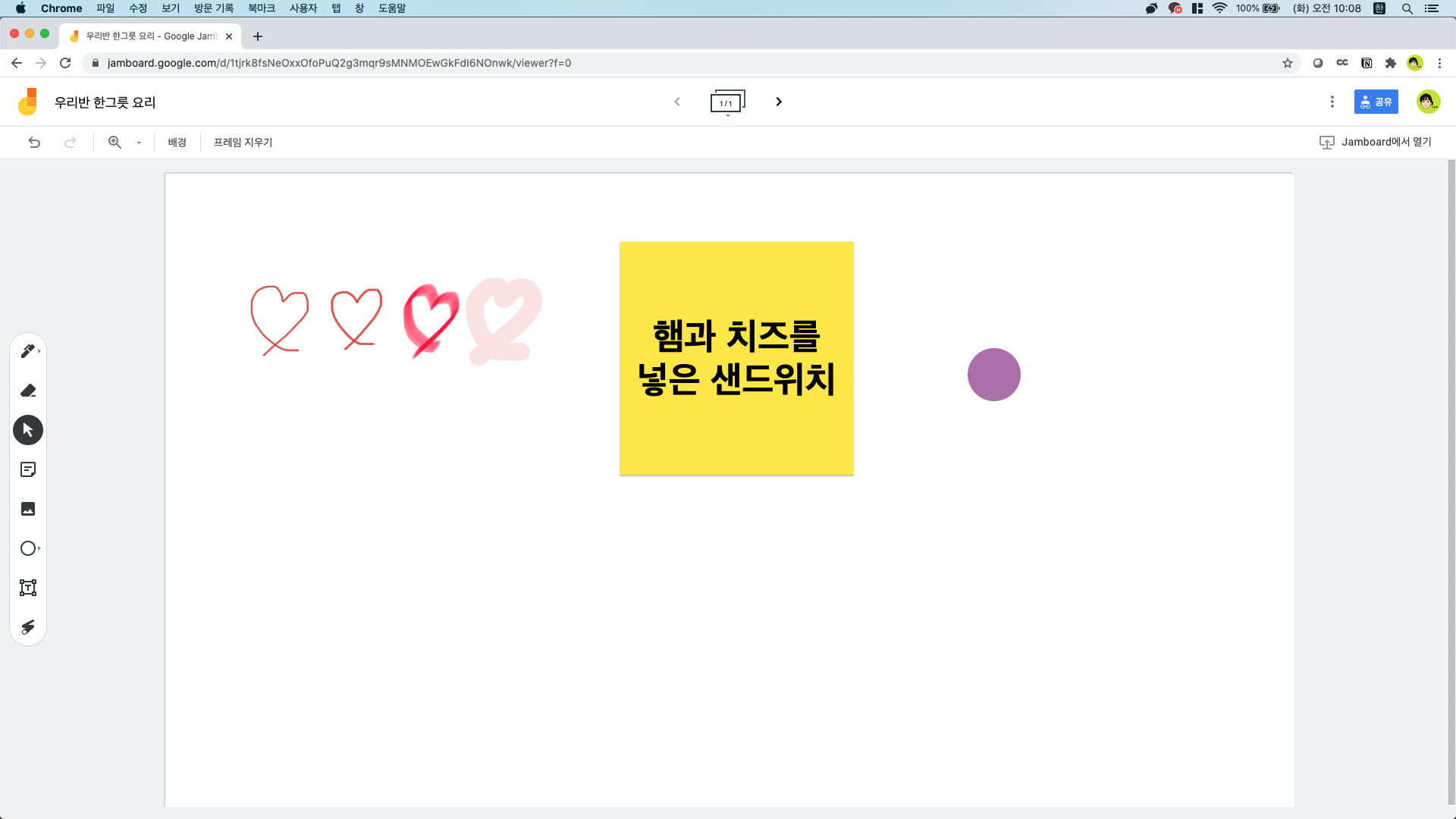Activate the Select arrow tool
The width and height of the screenshot is (1456, 819).
tap(28, 430)
